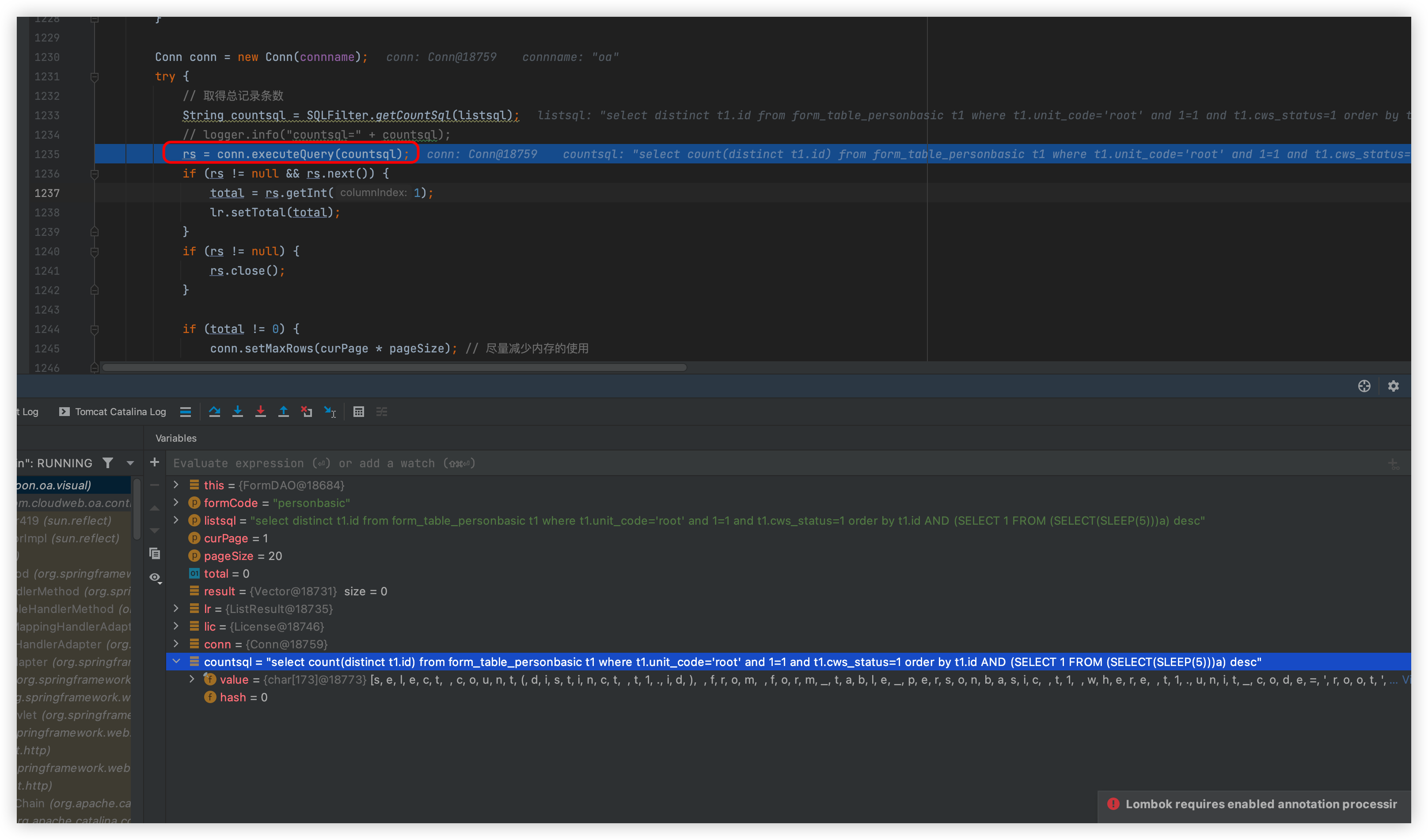Click the plus icon to add a watch
This screenshot has height=840, width=1428.
coord(154,462)
